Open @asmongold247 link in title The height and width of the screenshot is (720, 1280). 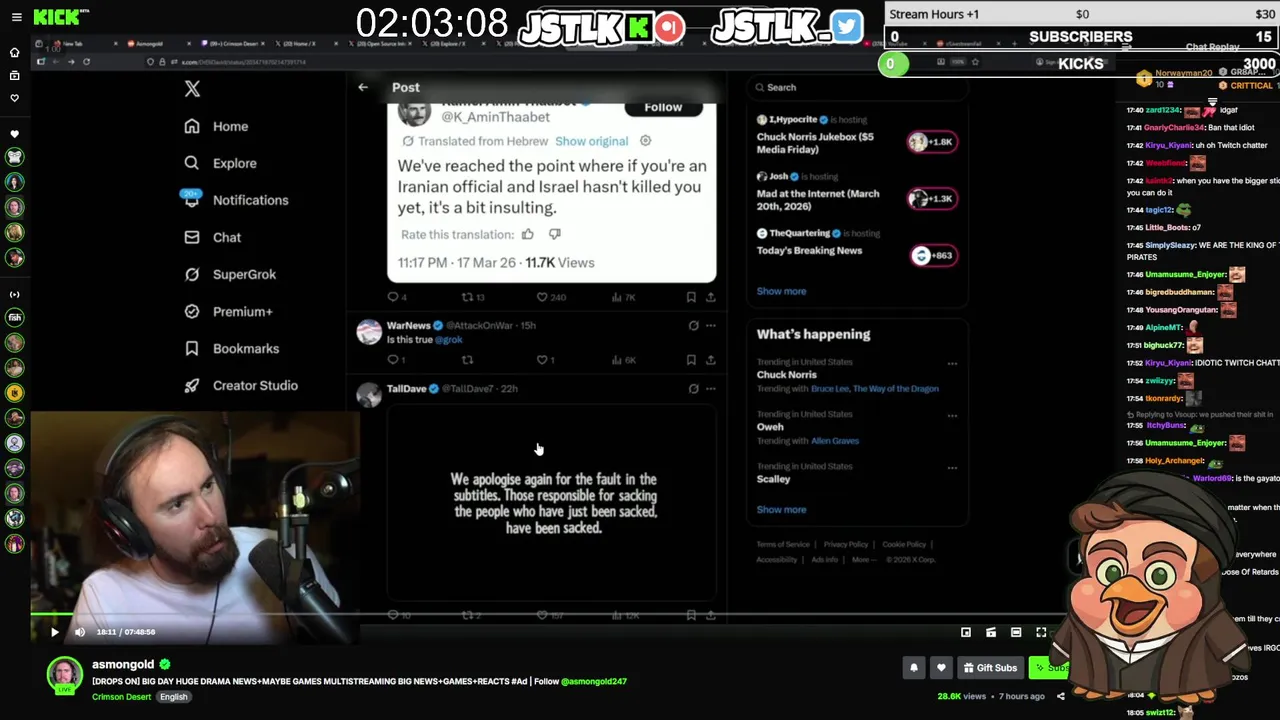pos(594,681)
